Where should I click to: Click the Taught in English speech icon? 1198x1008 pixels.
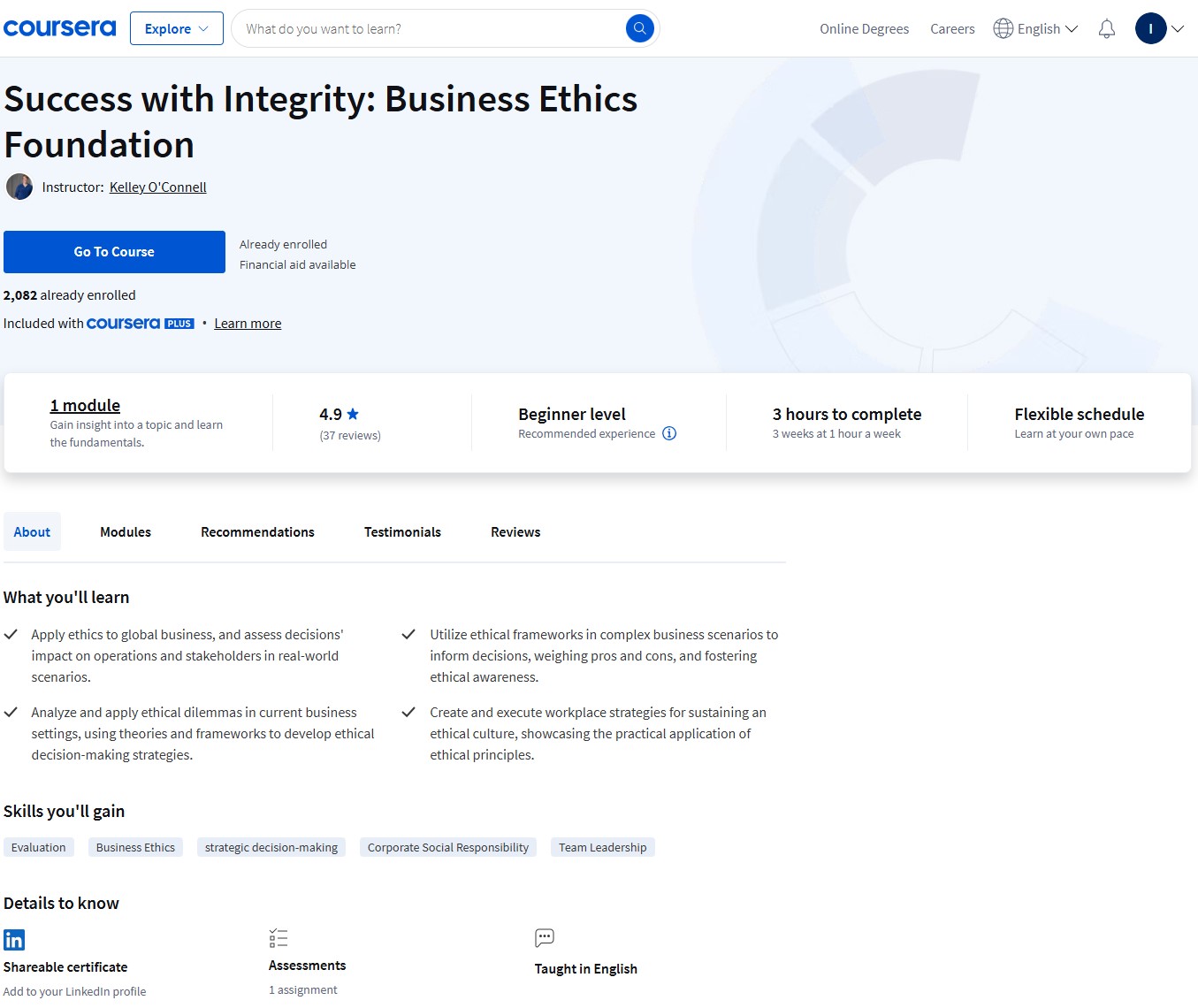point(545,938)
